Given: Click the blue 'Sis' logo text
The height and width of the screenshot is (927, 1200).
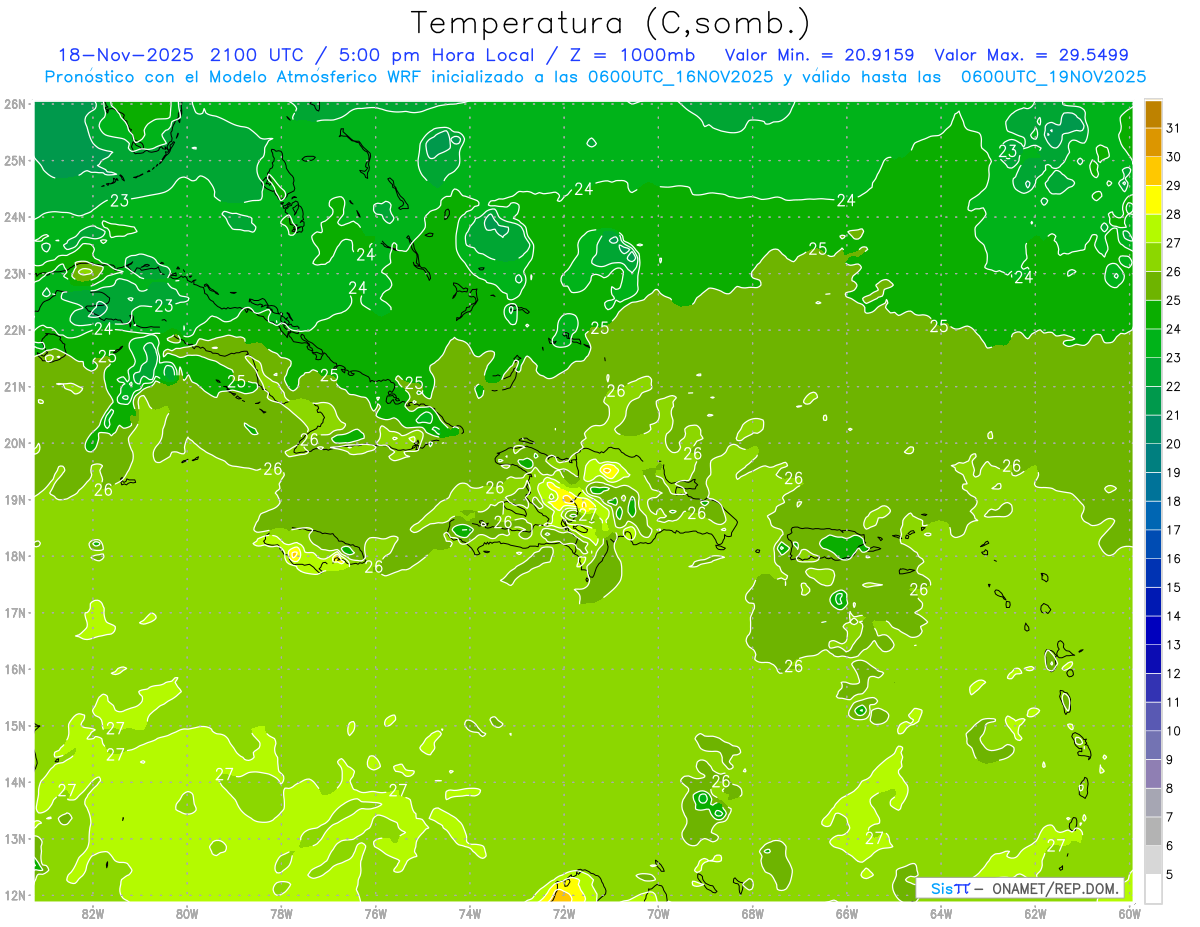Looking at the screenshot, I should (x=941, y=889).
